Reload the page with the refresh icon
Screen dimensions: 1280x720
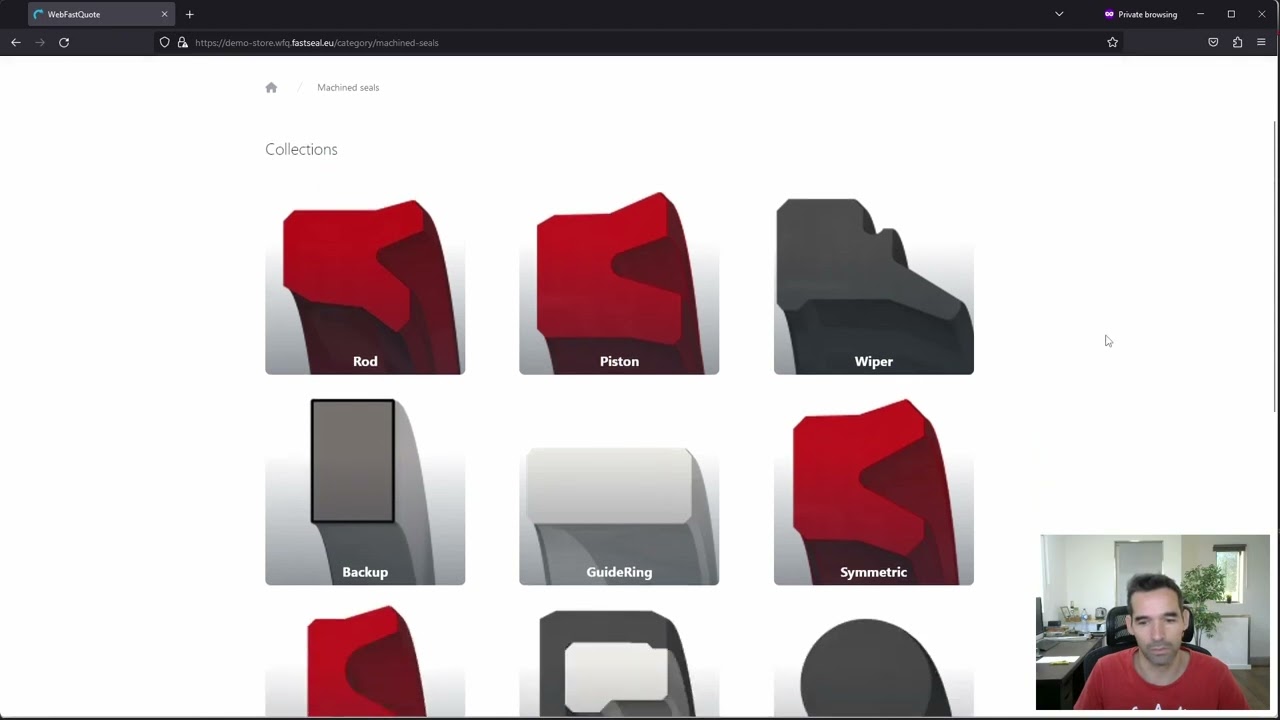click(x=64, y=42)
